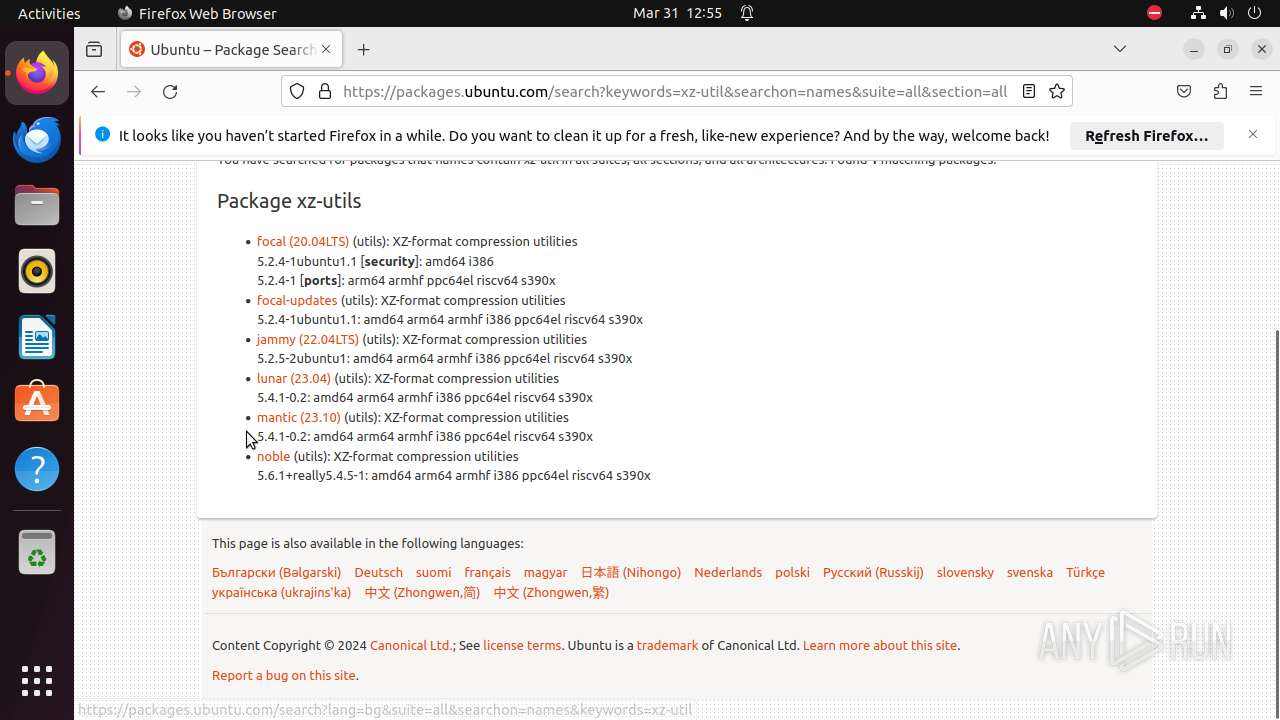Viewport: 1280px width, 720px height.
Task: Open the Canonical Ltd. copyright link
Action: (411, 645)
